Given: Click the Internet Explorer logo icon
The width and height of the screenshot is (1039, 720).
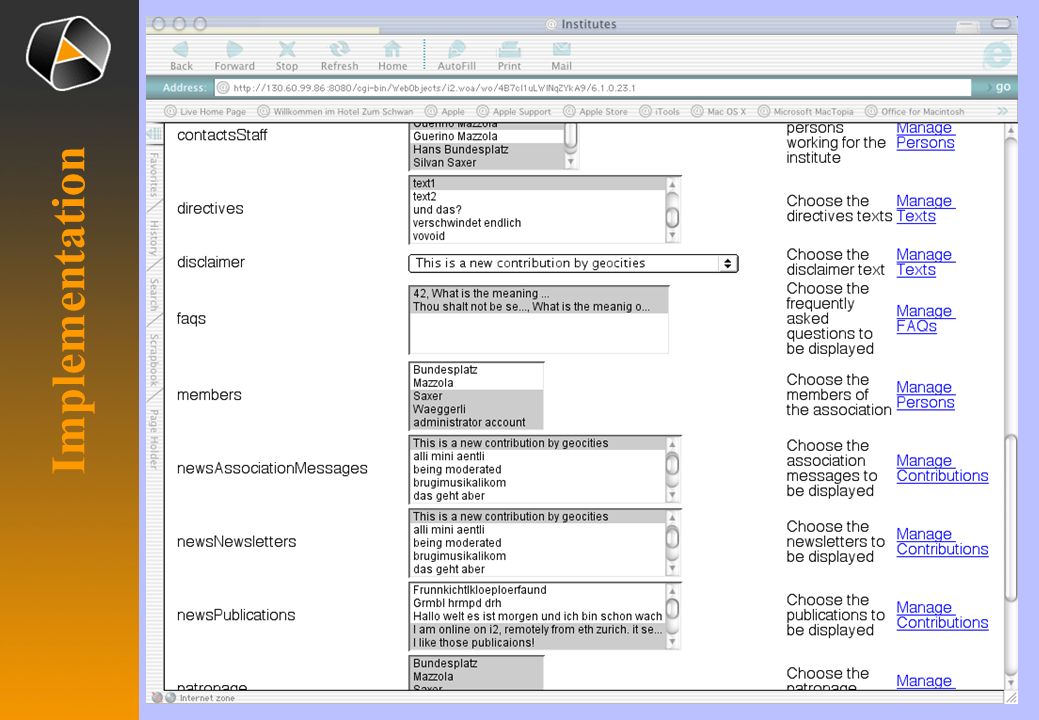Looking at the screenshot, I should pyautogui.click(x=997, y=55).
